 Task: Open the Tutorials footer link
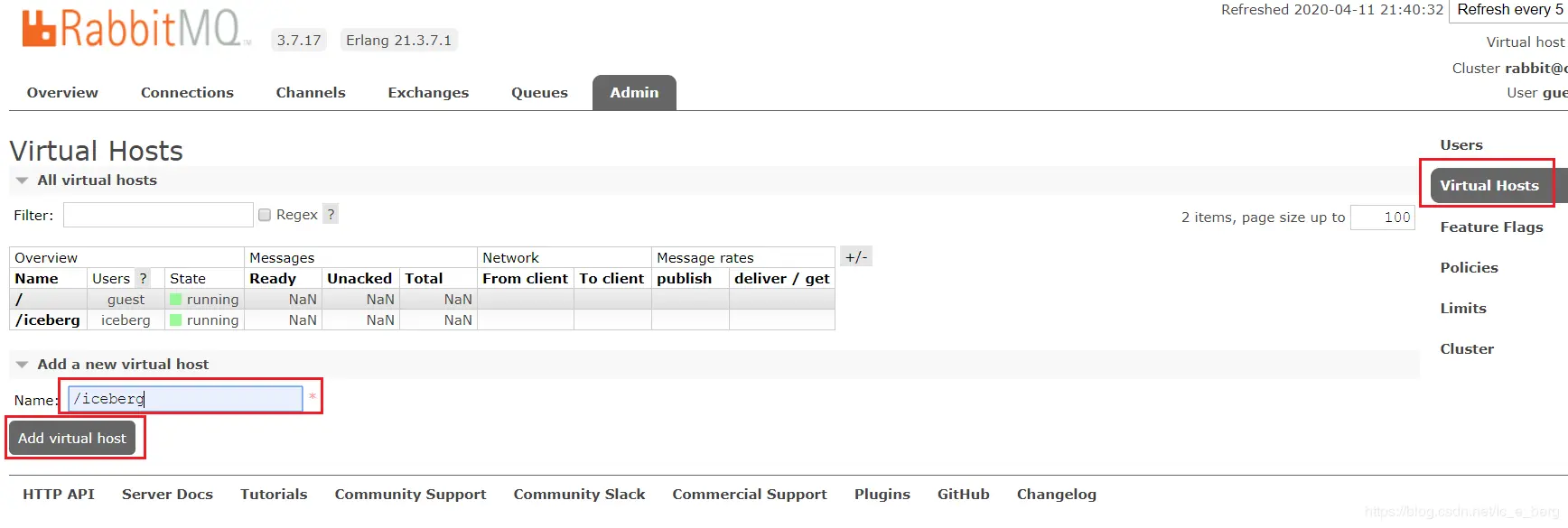coord(274,495)
